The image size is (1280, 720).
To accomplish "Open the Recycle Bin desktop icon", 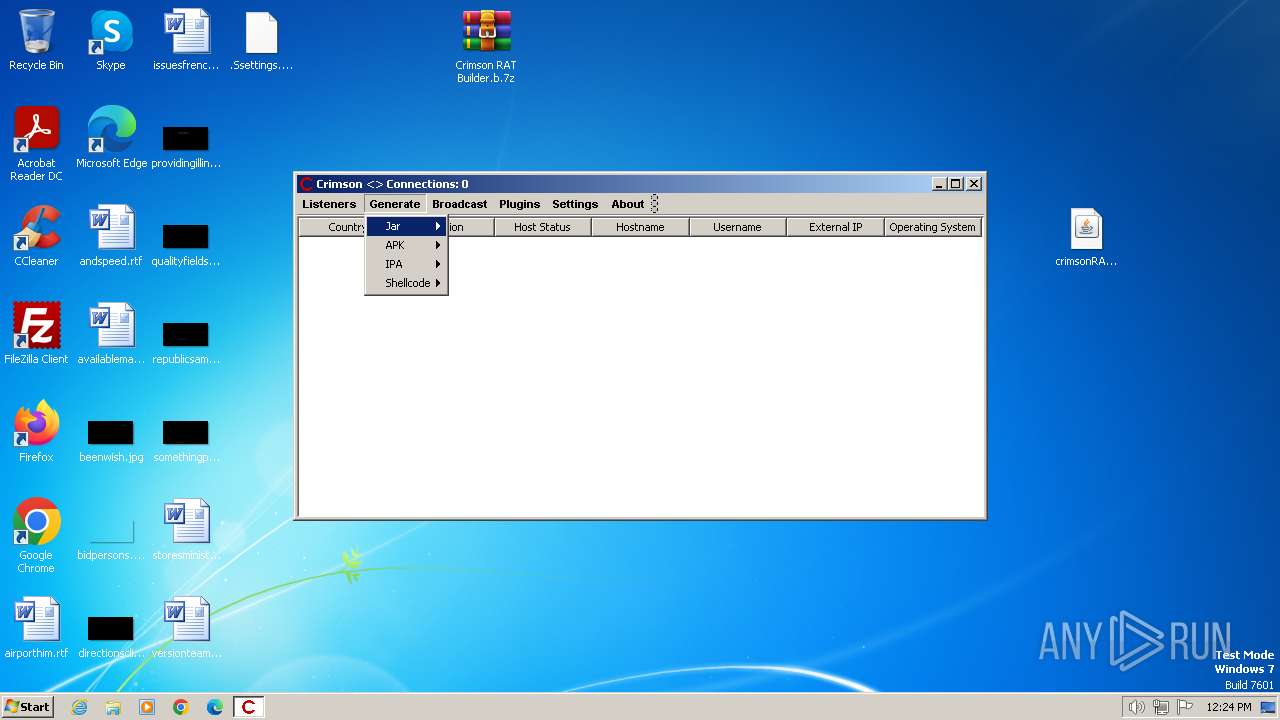I will tap(36, 40).
